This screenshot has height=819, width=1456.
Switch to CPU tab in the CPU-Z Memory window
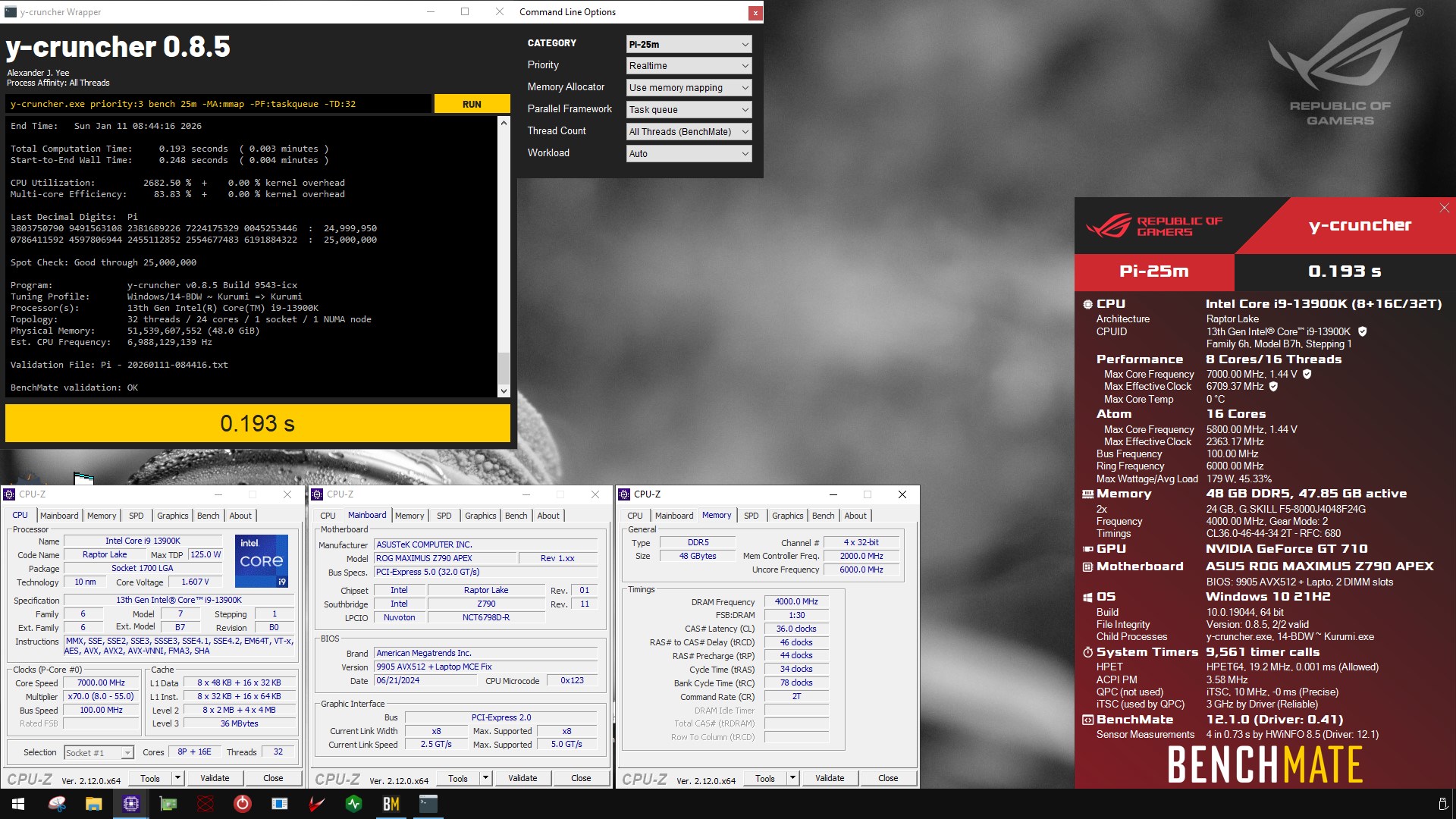coord(635,516)
